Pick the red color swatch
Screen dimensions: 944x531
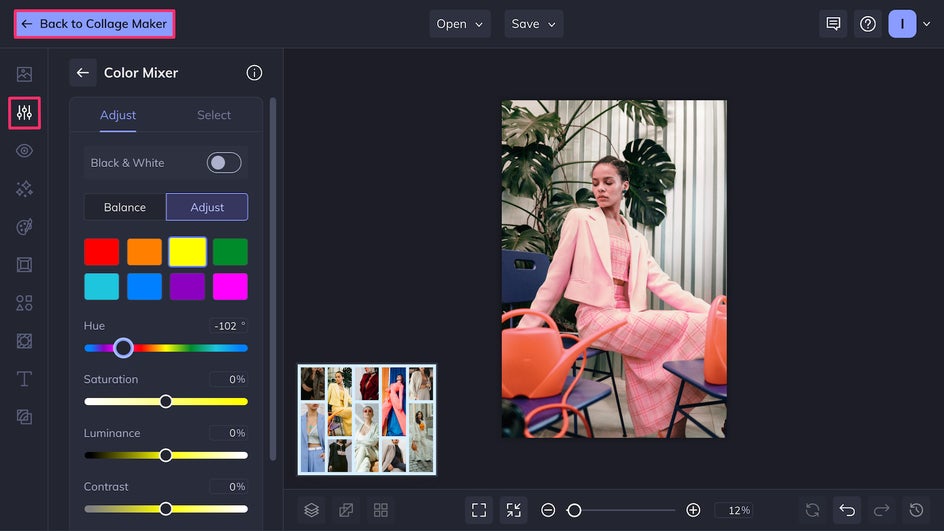[x=101, y=252]
